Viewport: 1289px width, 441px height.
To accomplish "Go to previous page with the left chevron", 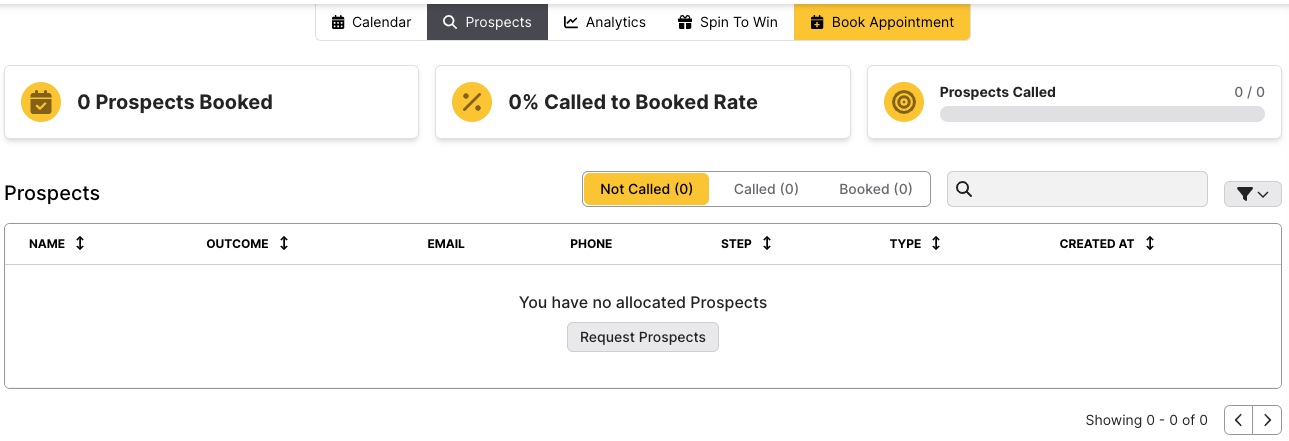I will point(1239,420).
